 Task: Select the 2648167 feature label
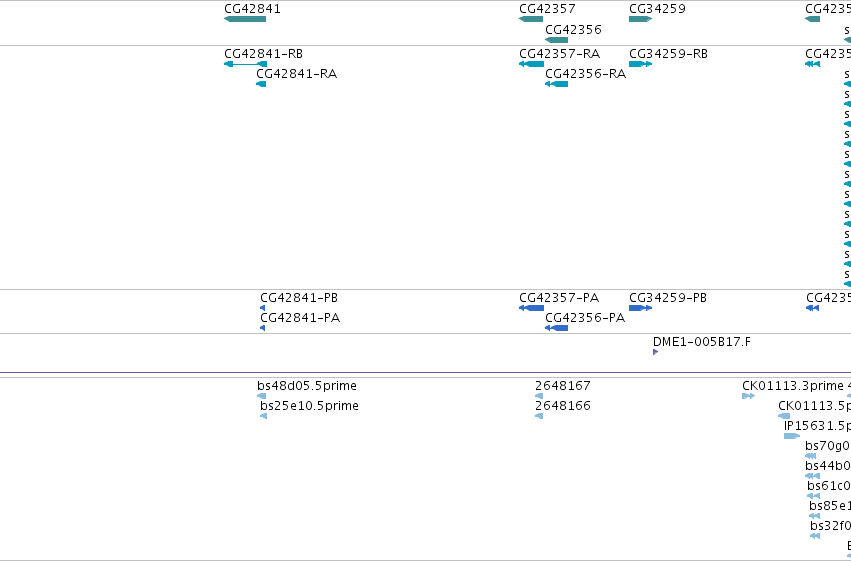[x=563, y=386]
